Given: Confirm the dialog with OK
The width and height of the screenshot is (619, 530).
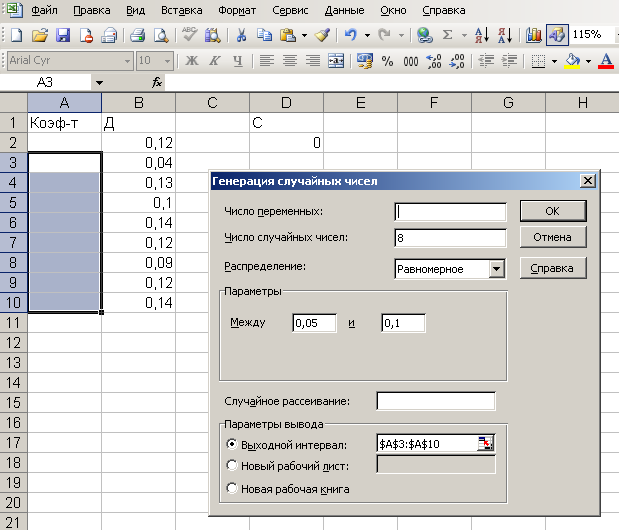Looking at the screenshot, I should coord(553,211).
